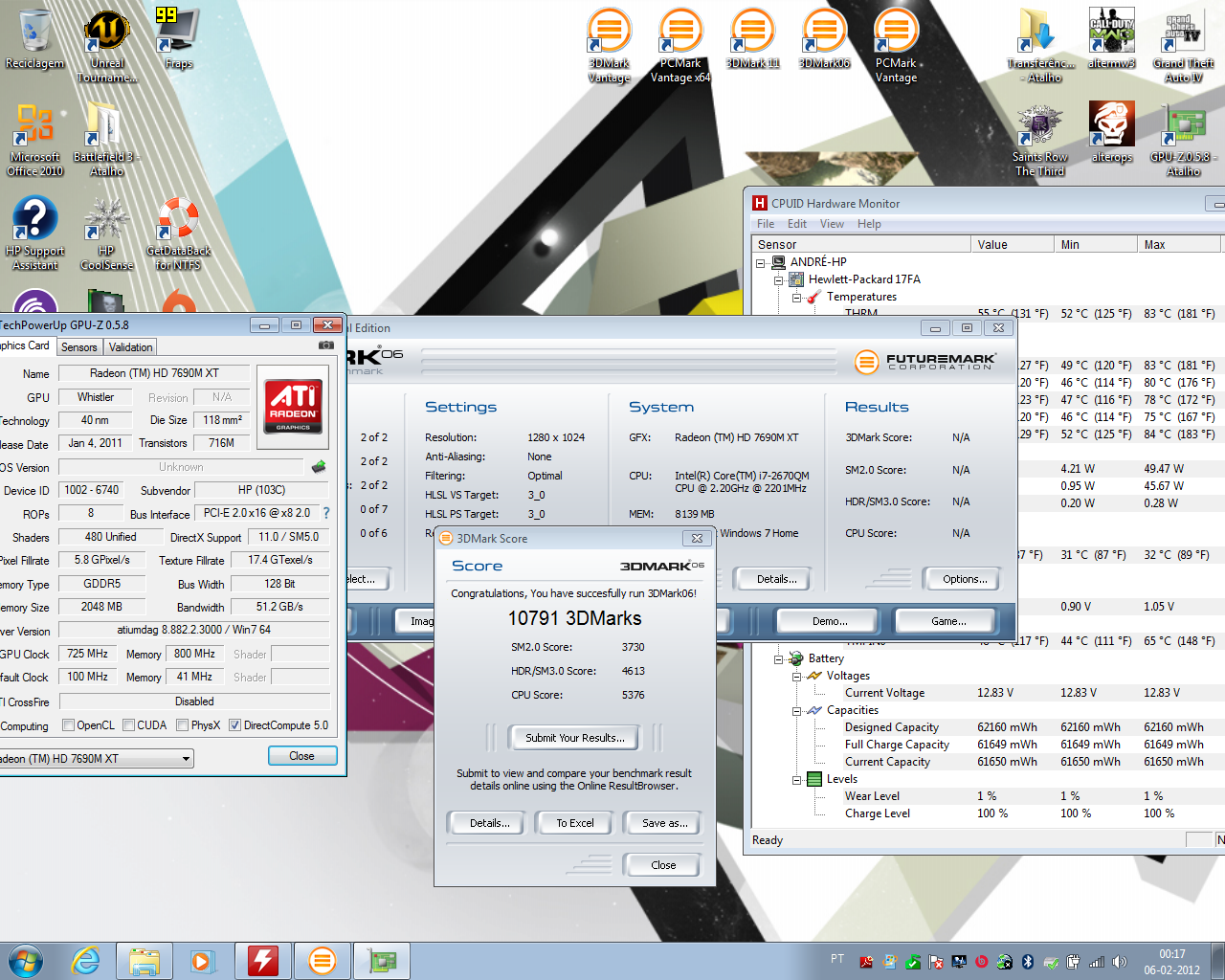Toggle the CUDA checkbox
The height and width of the screenshot is (980, 1225).
[x=128, y=725]
